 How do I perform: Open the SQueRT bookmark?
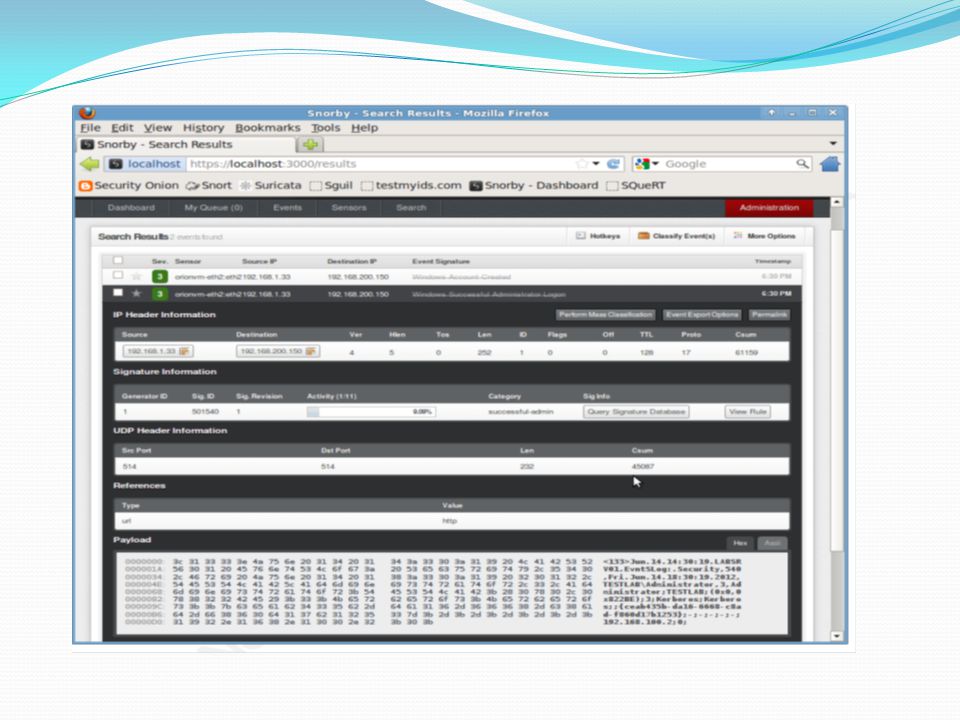click(x=636, y=186)
